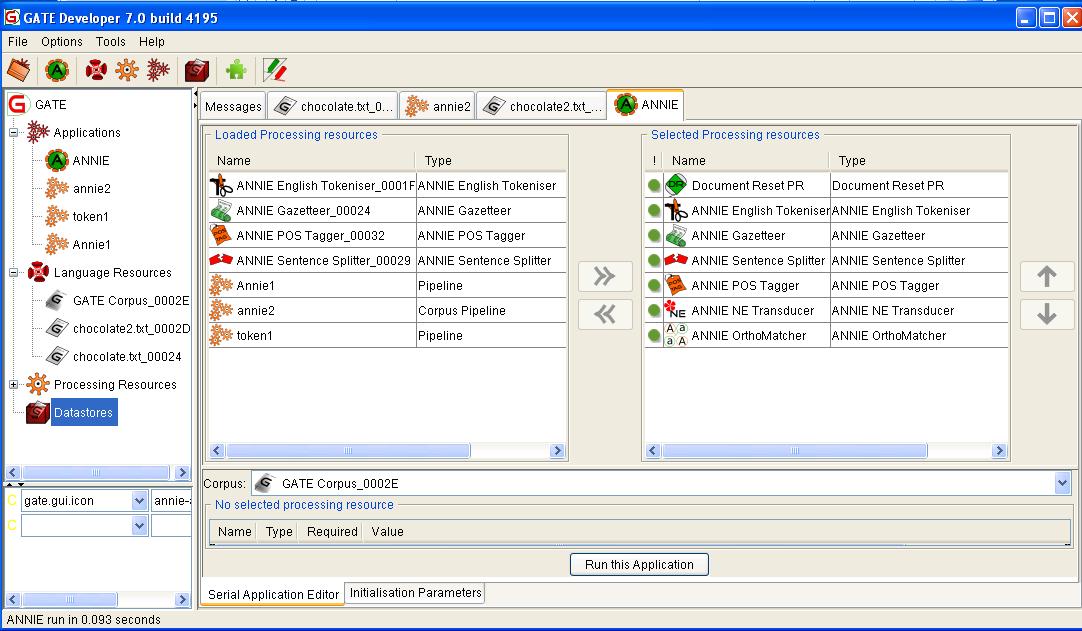1082x631 pixels.
Task: Click right scroll arrow of Loaded Processing resources list
Action: click(x=557, y=451)
